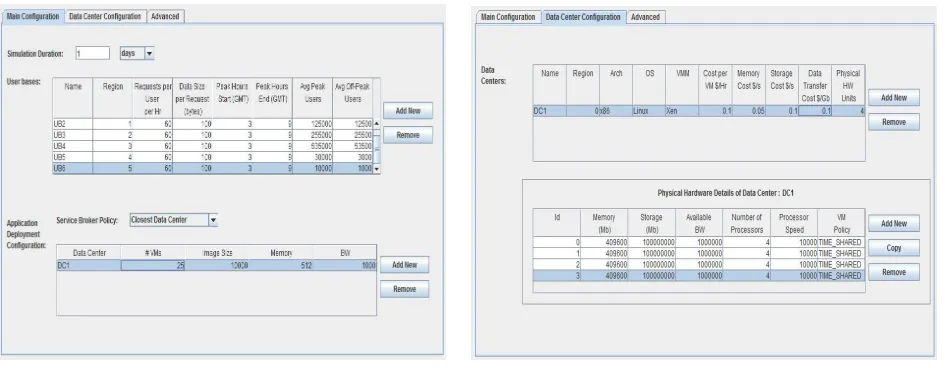Click Add New beside the User bases table
The image size is (946, 368).
(408, 111)
